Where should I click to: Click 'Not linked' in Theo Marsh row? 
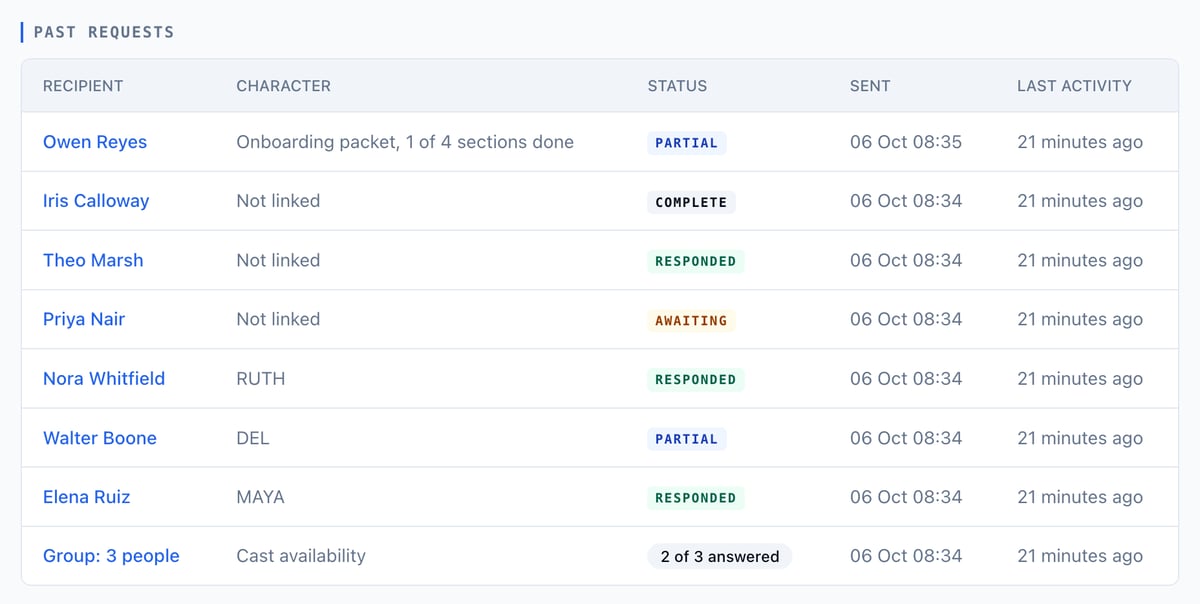pos(278,260)
